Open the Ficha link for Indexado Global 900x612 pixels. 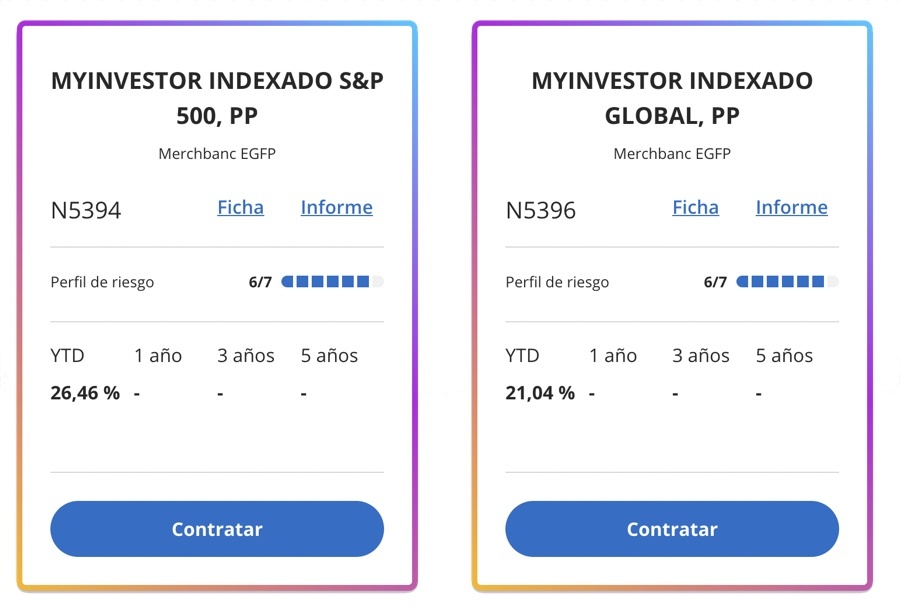tap(695, 207)
